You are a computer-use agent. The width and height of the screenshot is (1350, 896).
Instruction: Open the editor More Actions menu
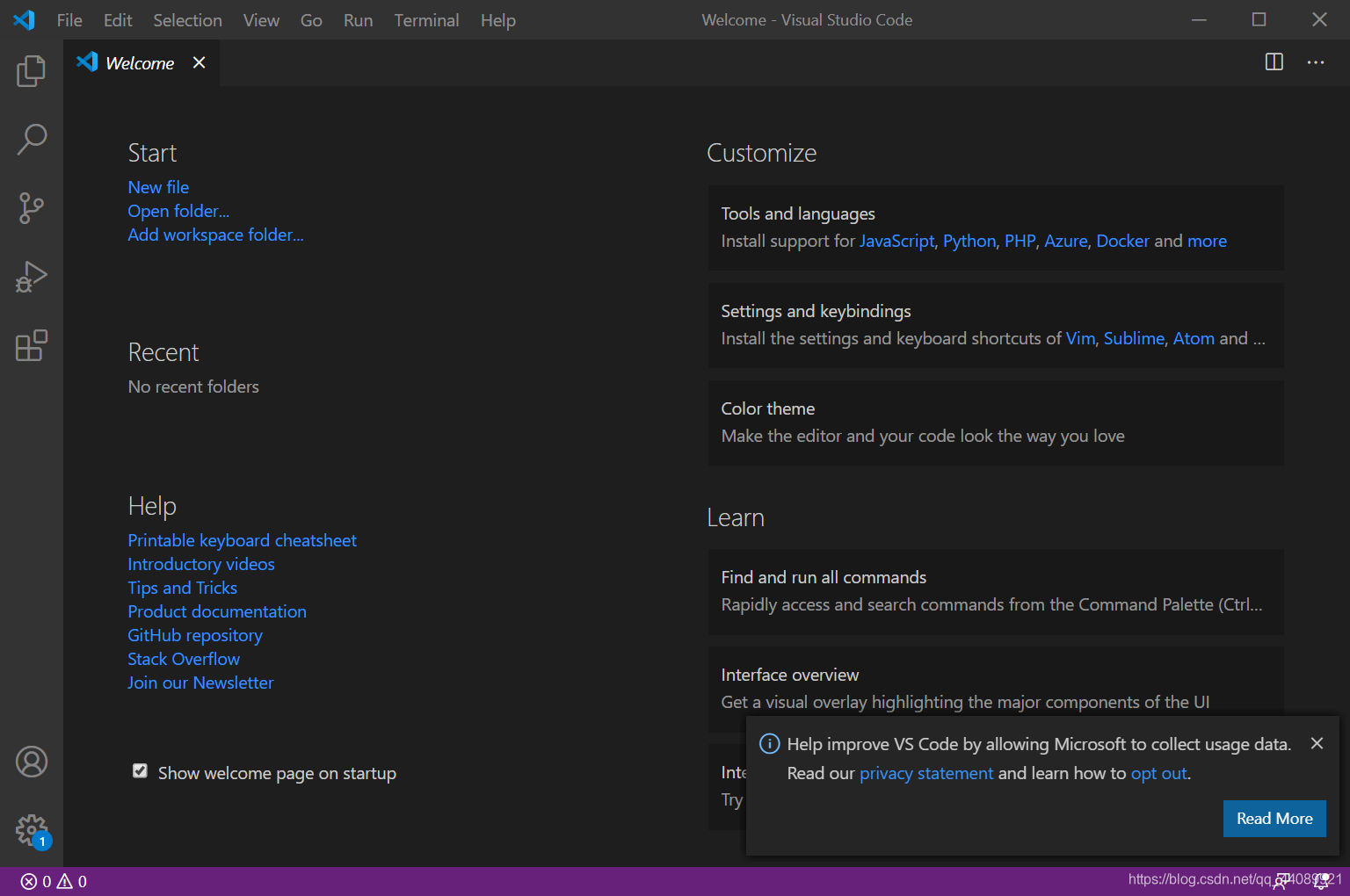1315,62
